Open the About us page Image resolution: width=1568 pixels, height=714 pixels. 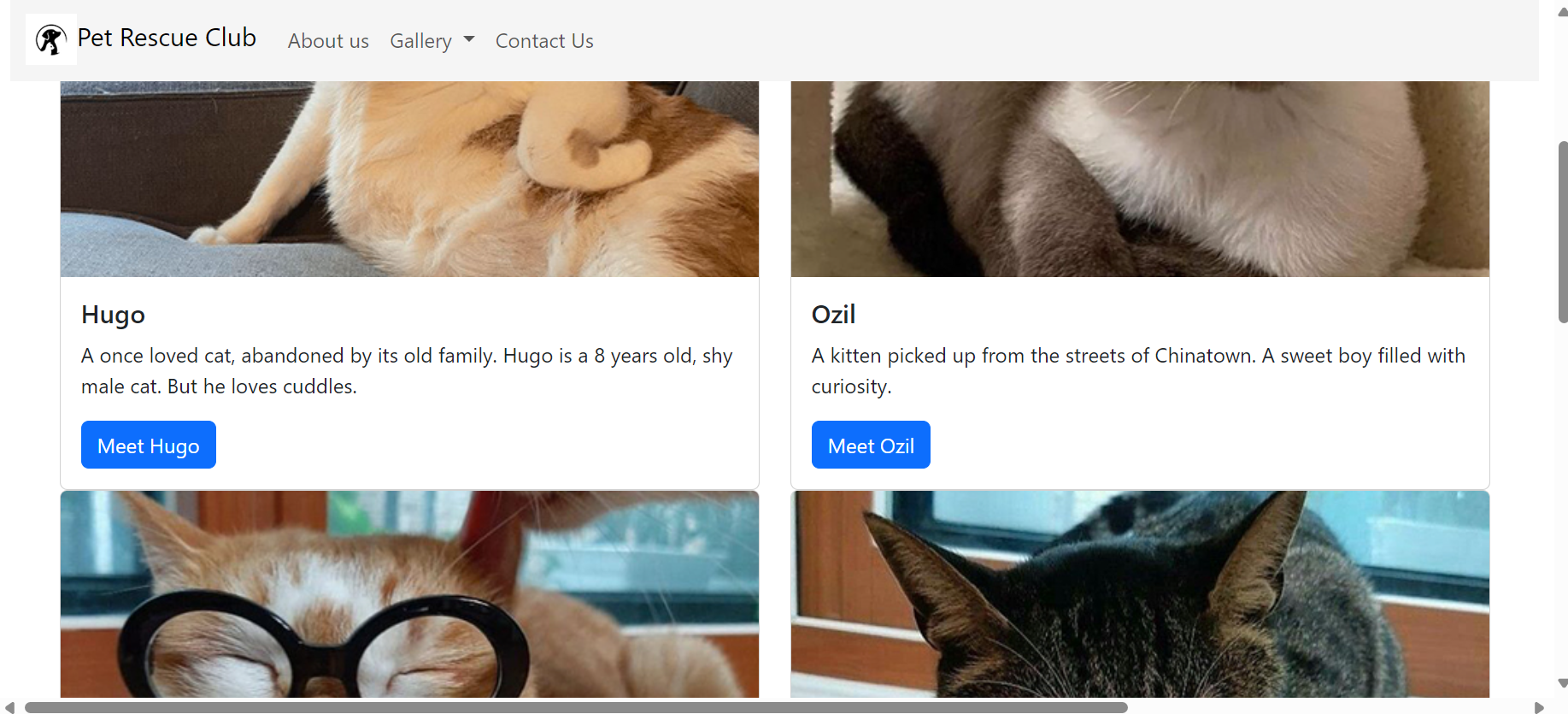coord(328,41)
